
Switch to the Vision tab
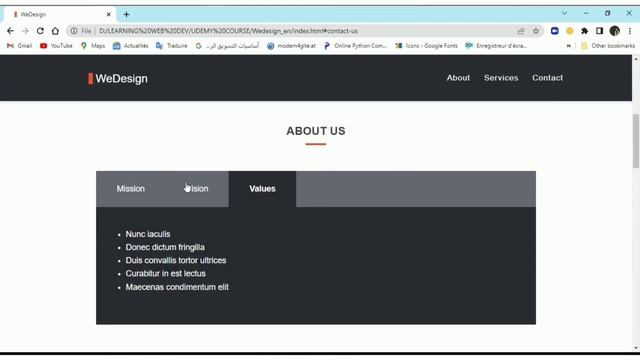(197, 189)
